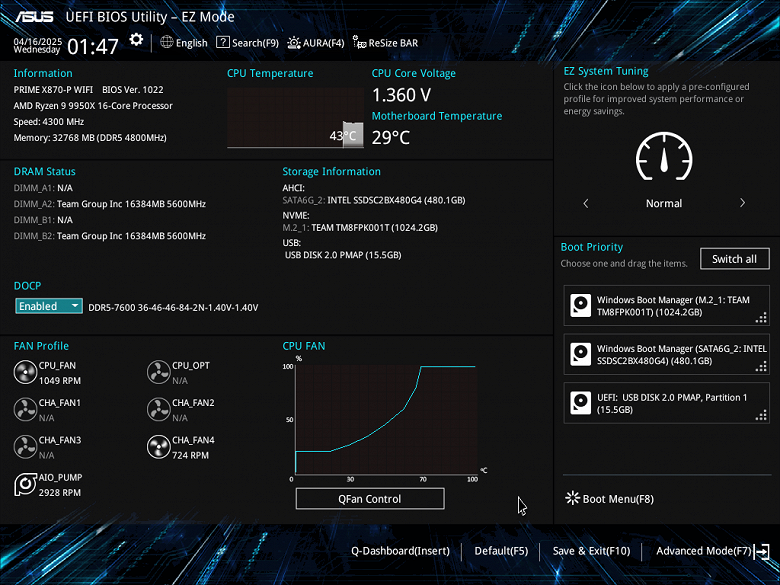
Task: Click the 1049 RPM CPU_FAN reading
Action: [x=60, y=381]
